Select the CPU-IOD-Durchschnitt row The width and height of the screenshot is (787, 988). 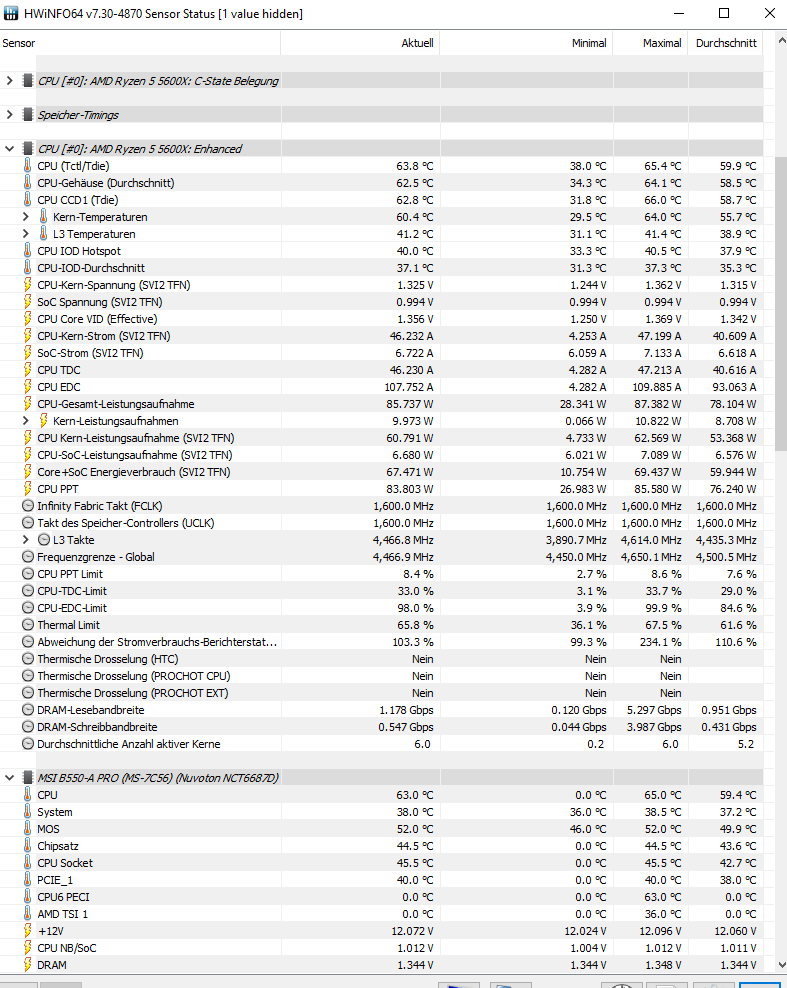click(382, 268)
